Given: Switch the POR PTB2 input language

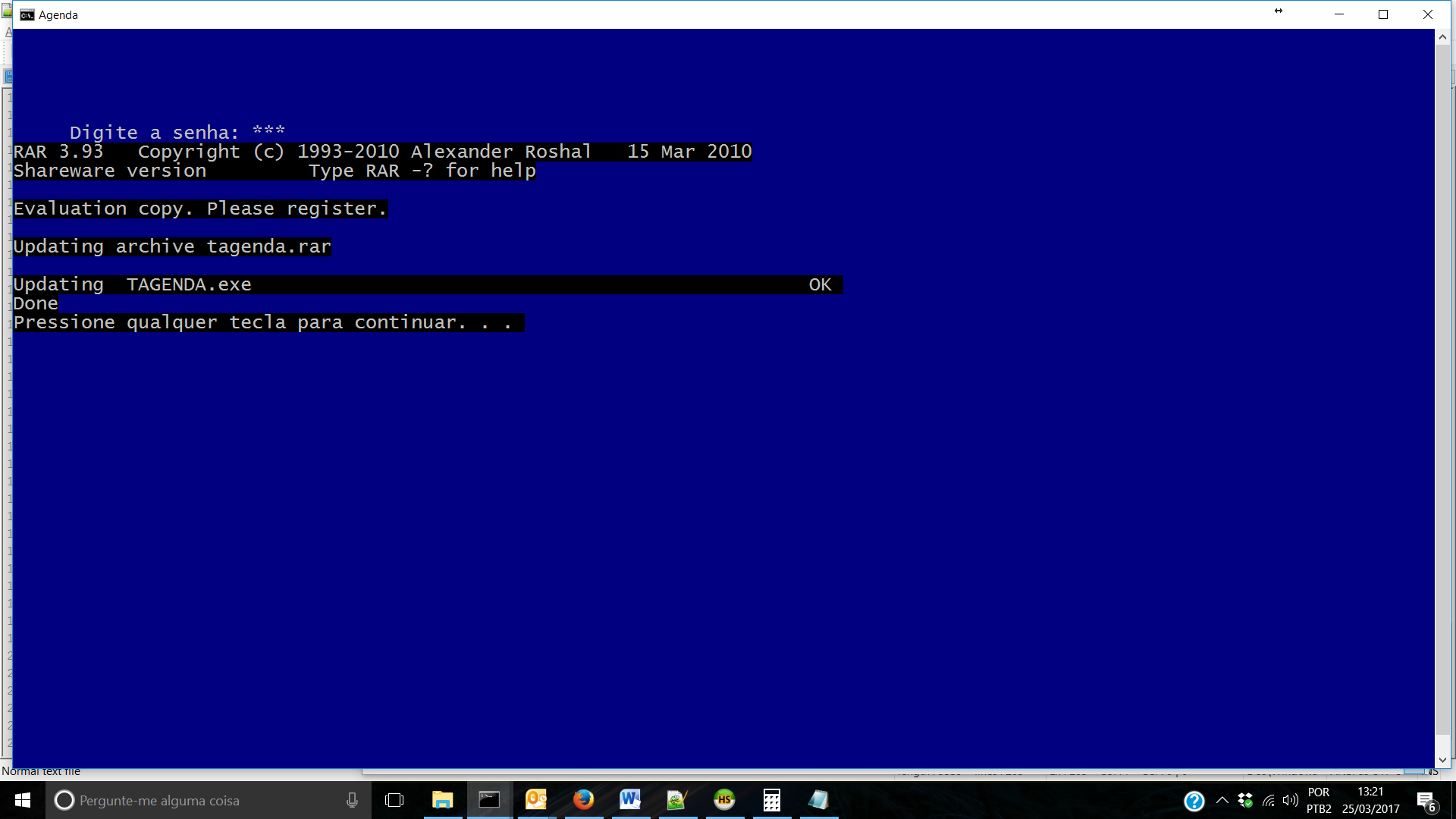Looking at the screenshot, I should click(x=1319, y=800).
